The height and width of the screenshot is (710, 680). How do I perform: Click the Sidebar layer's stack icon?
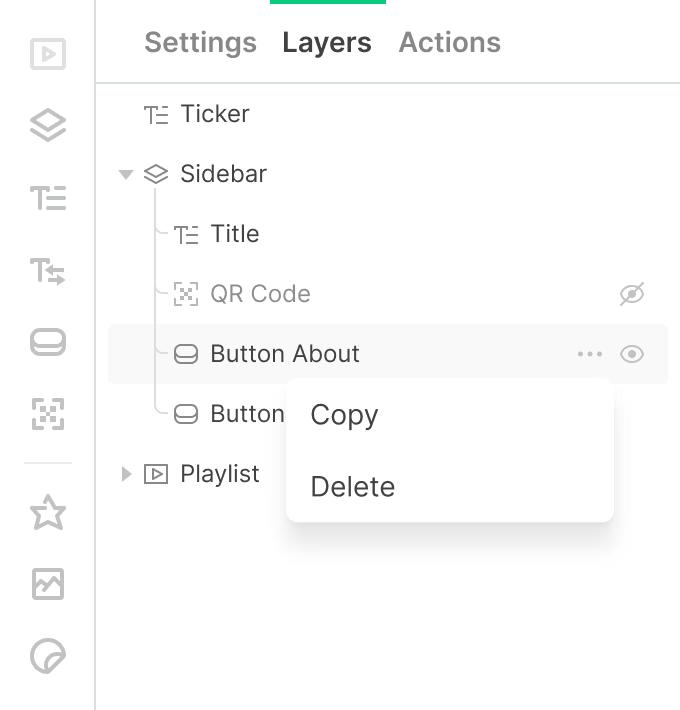(x=156, y=174)
